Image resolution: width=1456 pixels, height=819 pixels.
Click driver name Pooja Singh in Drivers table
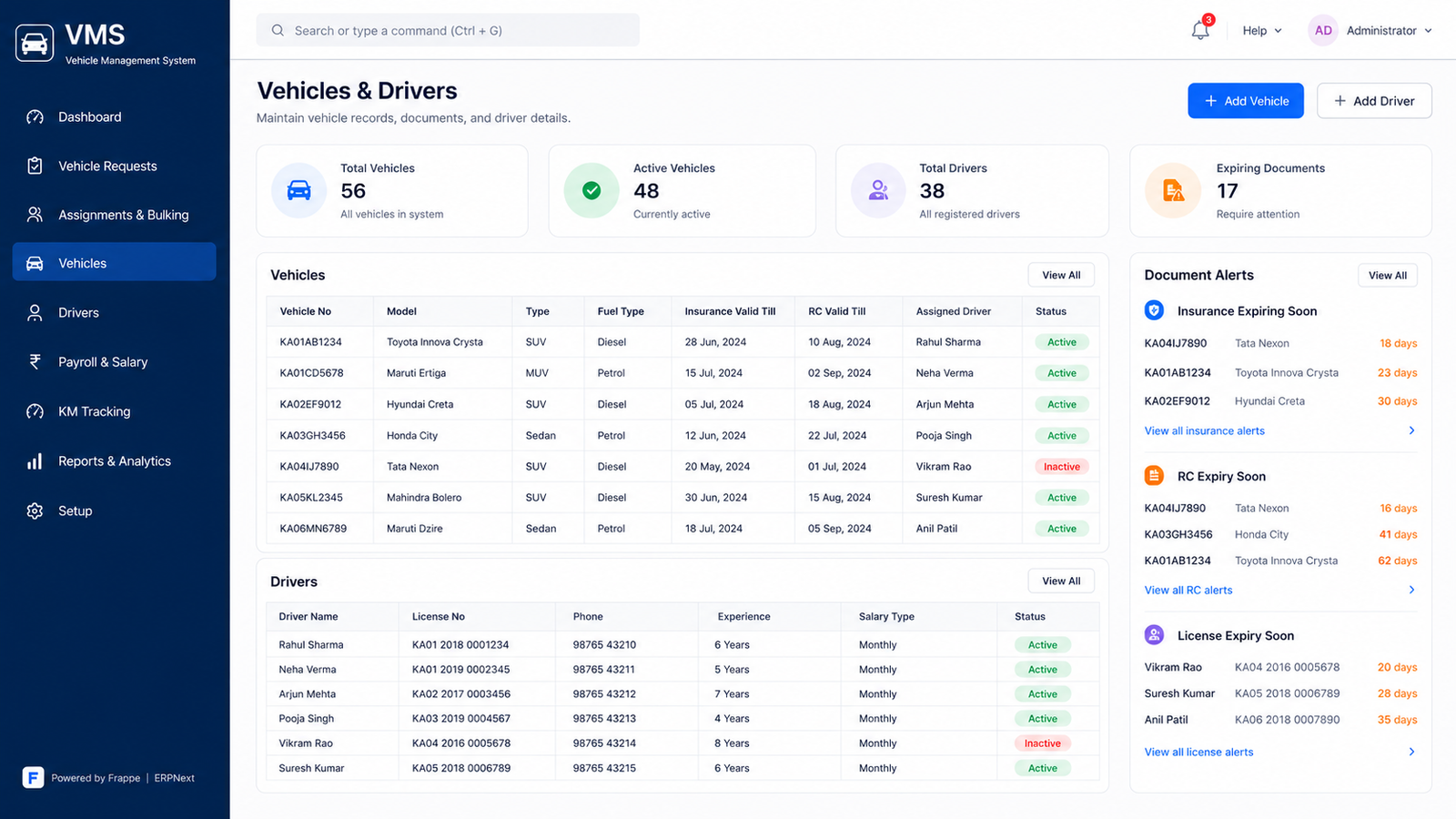coord(306,718)
